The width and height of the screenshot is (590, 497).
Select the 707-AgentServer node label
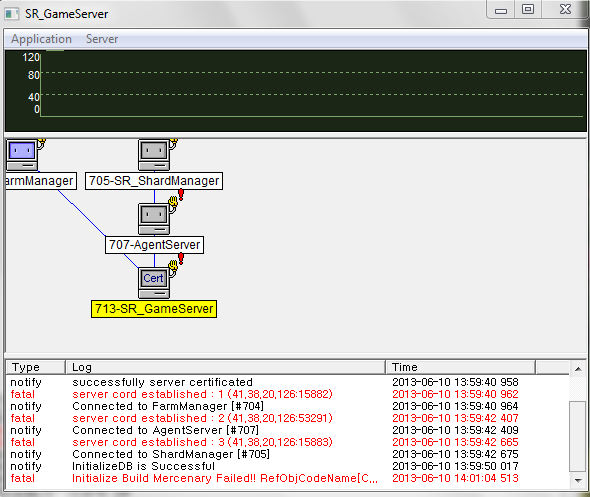click(x=154, y=245)
